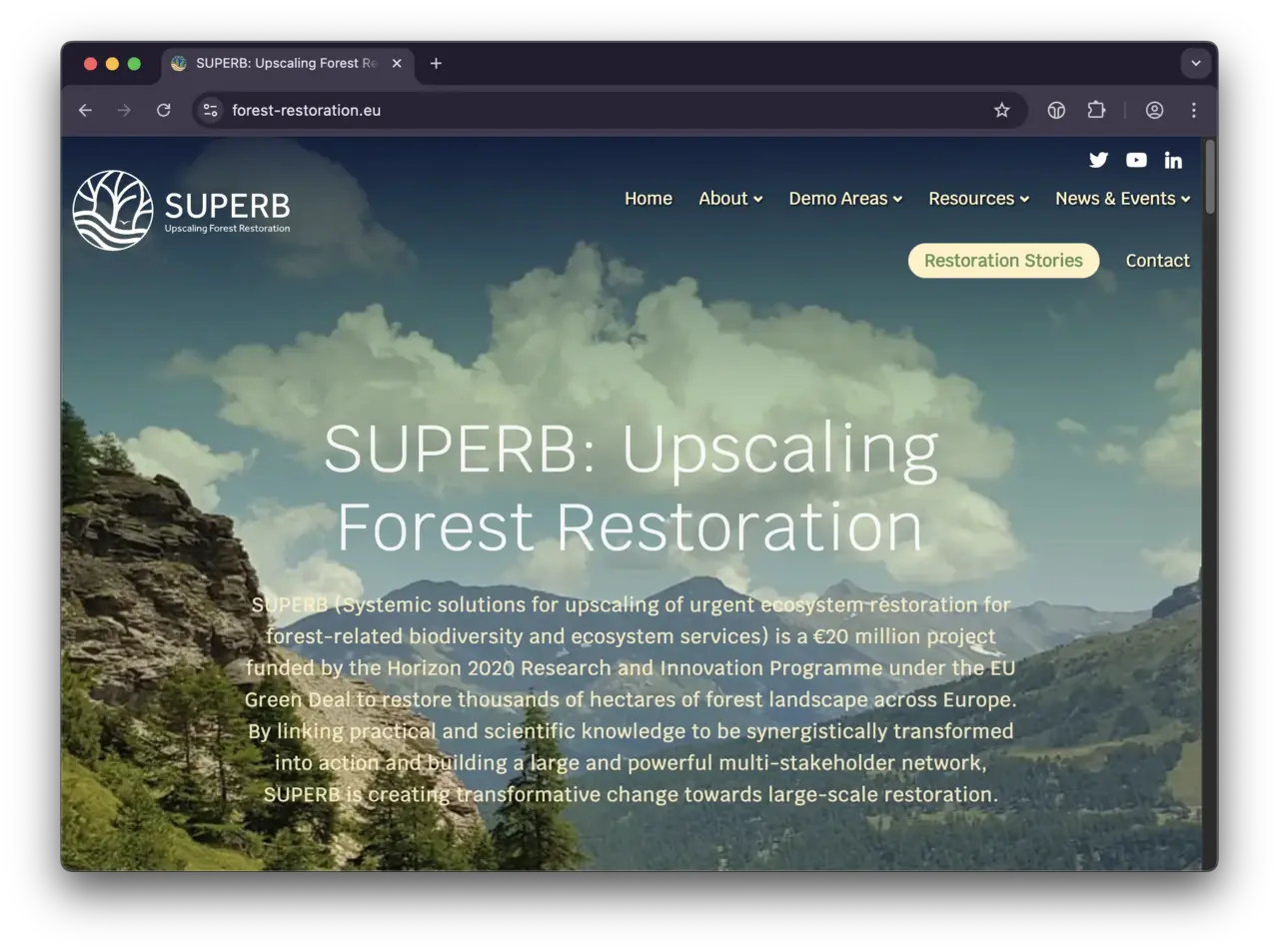Expand the Resources dropdown menu
This screenshot has width=1279, height=952.
click(x=978, y=199)
